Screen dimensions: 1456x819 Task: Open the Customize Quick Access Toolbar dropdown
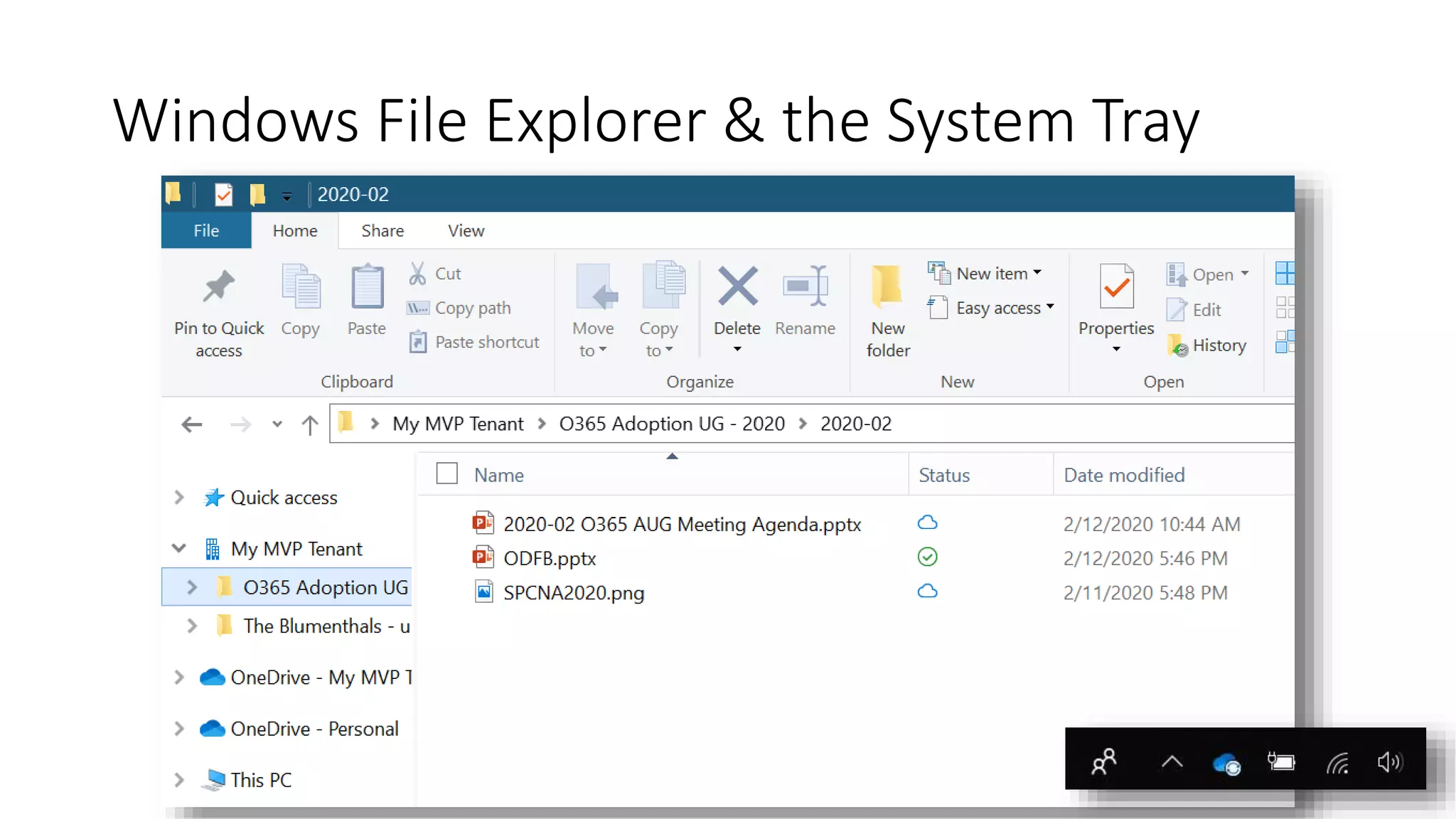pyautogui.click(x=287, y=196)
